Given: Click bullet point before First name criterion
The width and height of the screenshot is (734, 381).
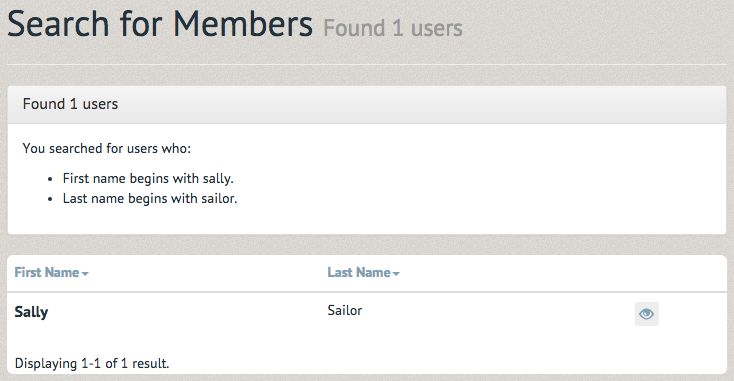Looking at the screenshot, I should tap(50, 179).
